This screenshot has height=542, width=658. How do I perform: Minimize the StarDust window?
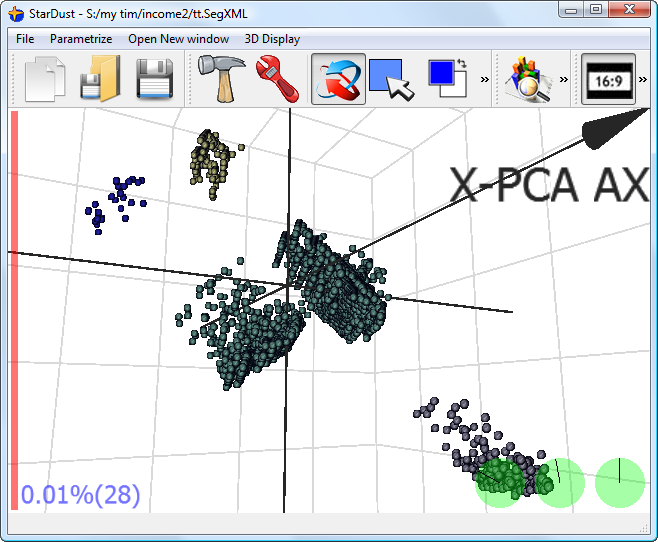571,10
